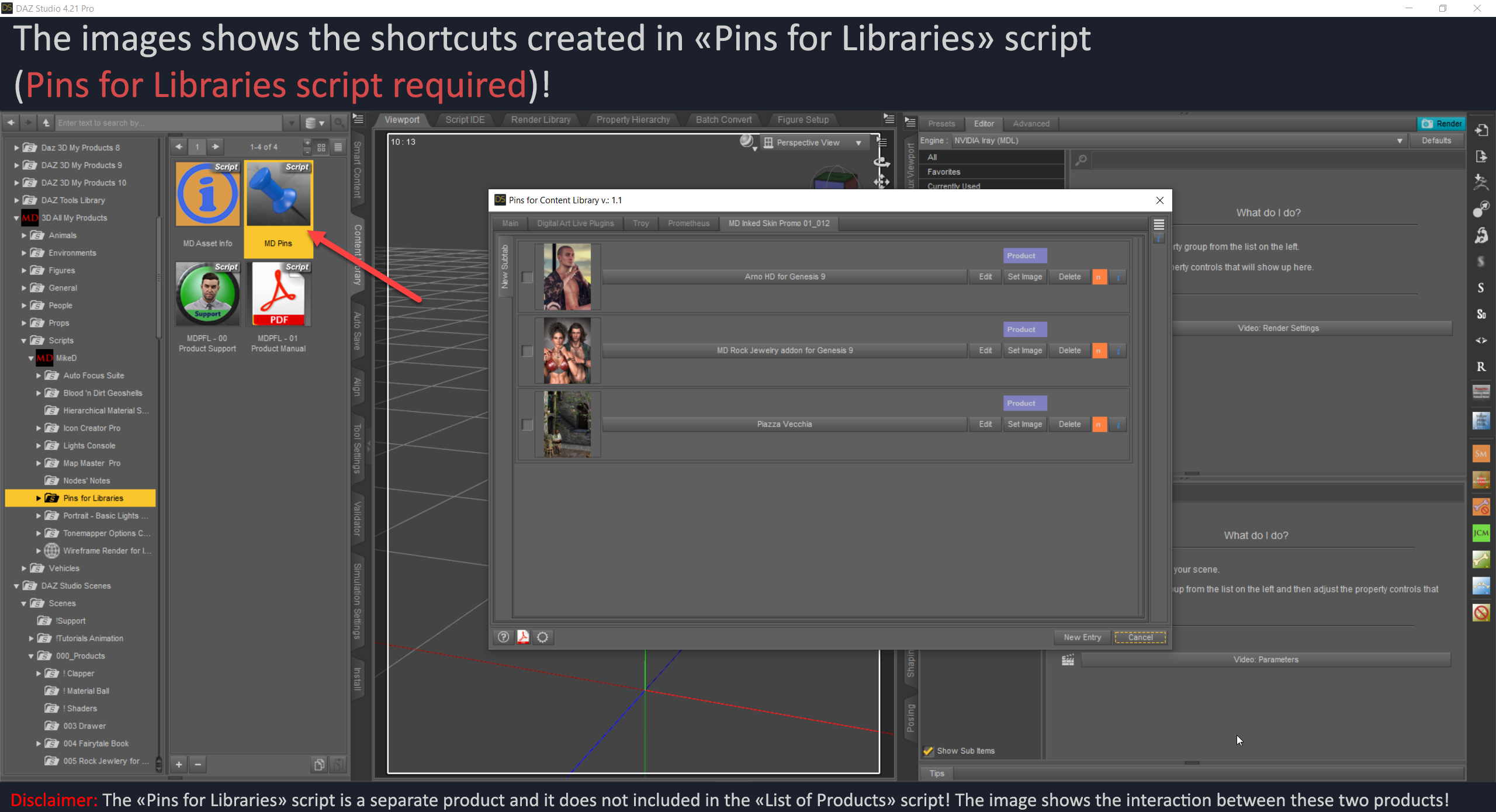Check the Piazza Vecchia row checkbox
This screenshot has width=1496, height=812.
click(x=527, y=425)
